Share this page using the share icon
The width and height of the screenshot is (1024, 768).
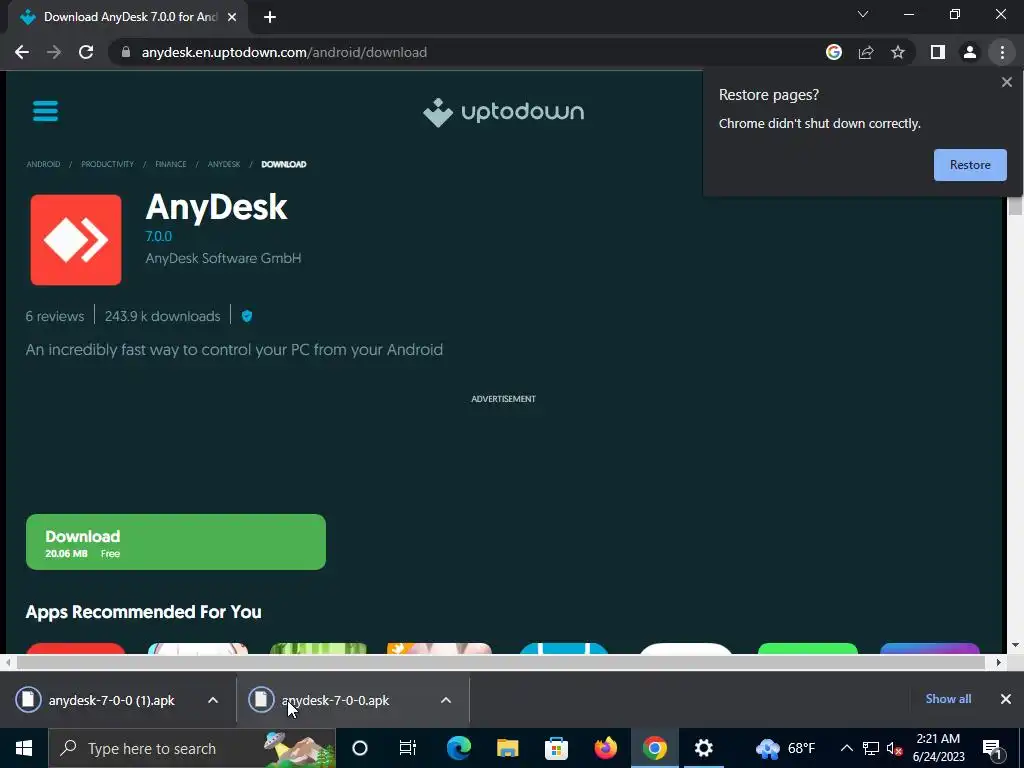(x=866, y=52)
